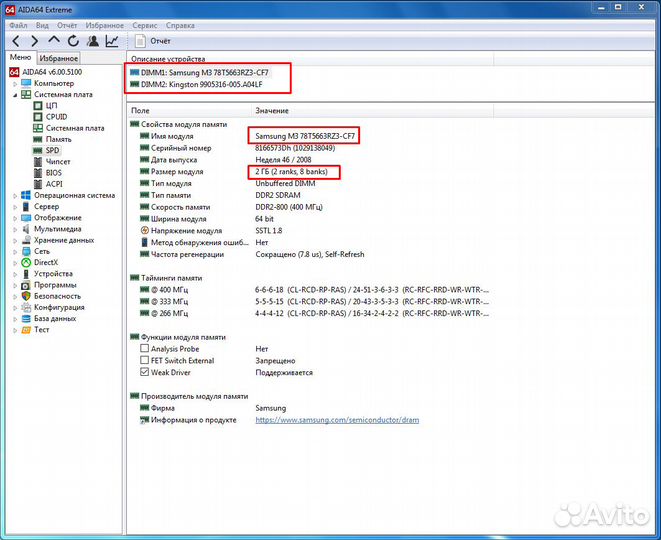This screenshot has width=661, height=540.
Task: Open the samsung.com semiconductor dram link
Action: coord(337,420)
